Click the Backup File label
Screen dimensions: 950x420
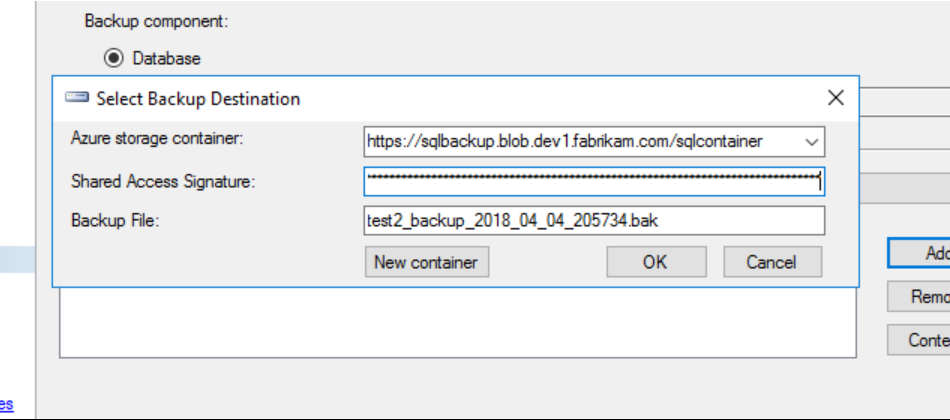coord(116,219)
